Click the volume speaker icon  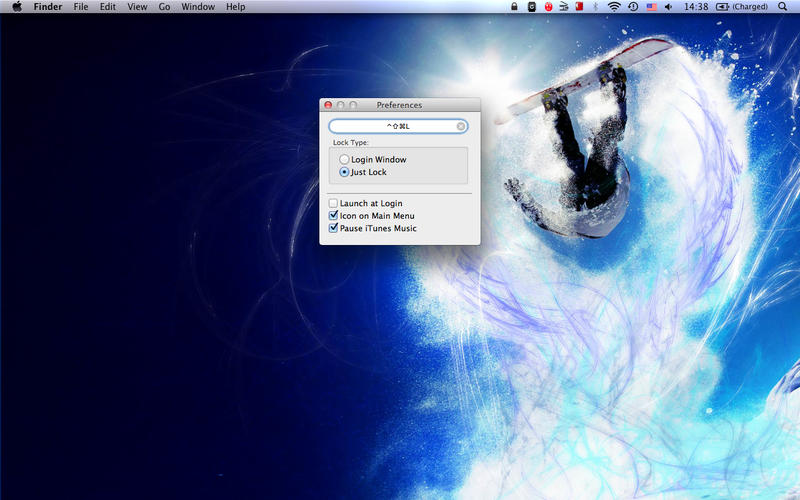coord(669,7)
